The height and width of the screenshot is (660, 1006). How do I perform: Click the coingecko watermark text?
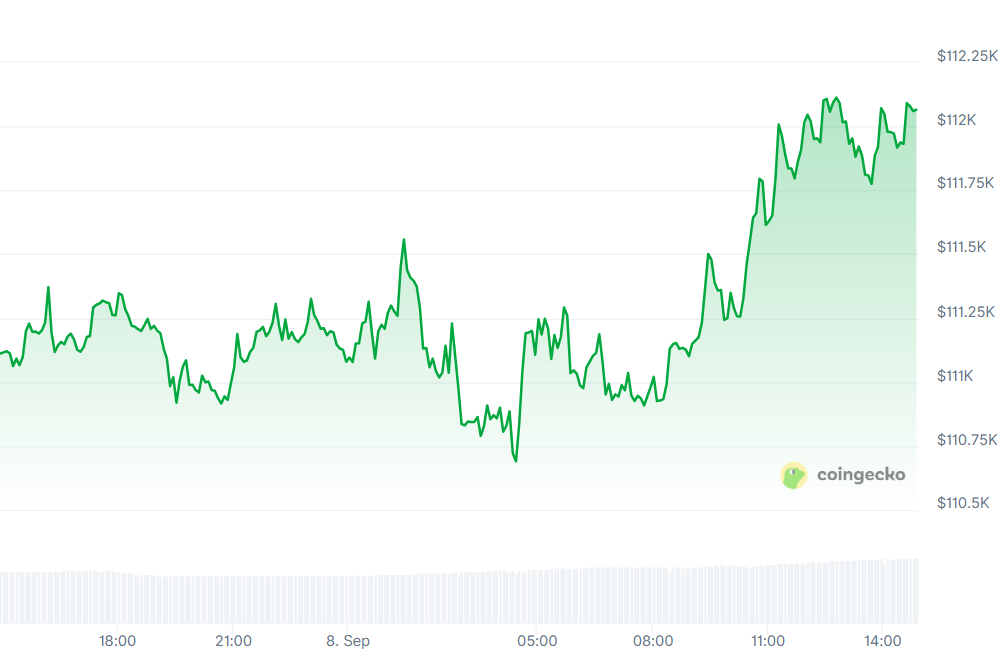860,475
